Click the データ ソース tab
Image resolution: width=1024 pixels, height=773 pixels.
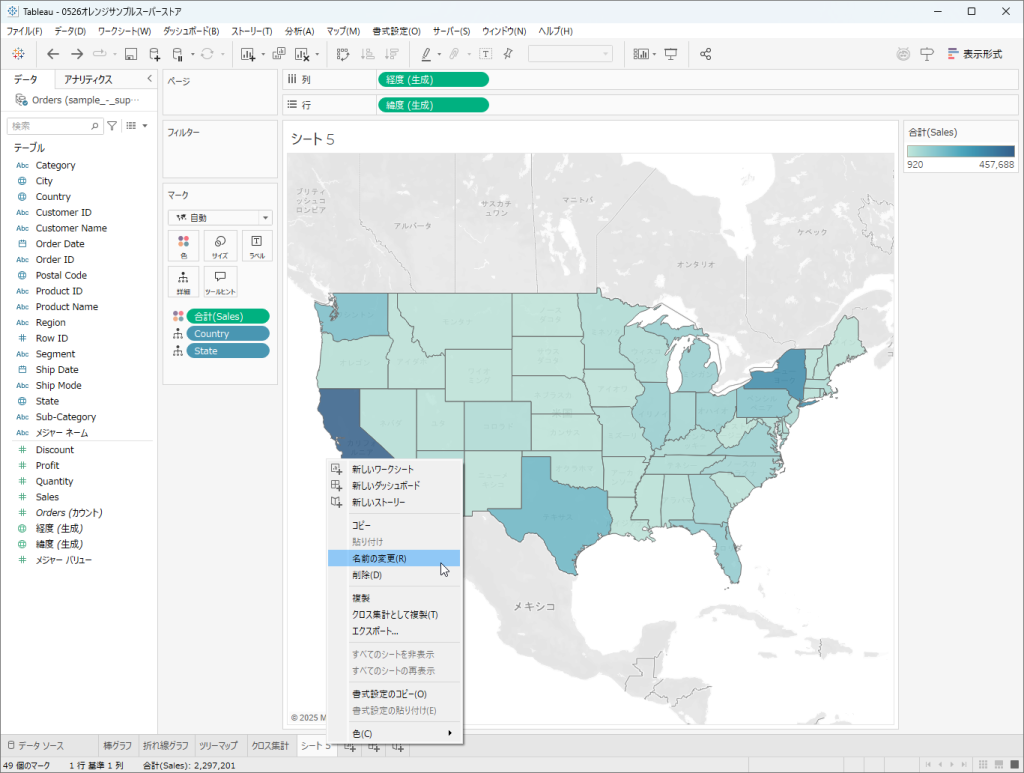41,746
